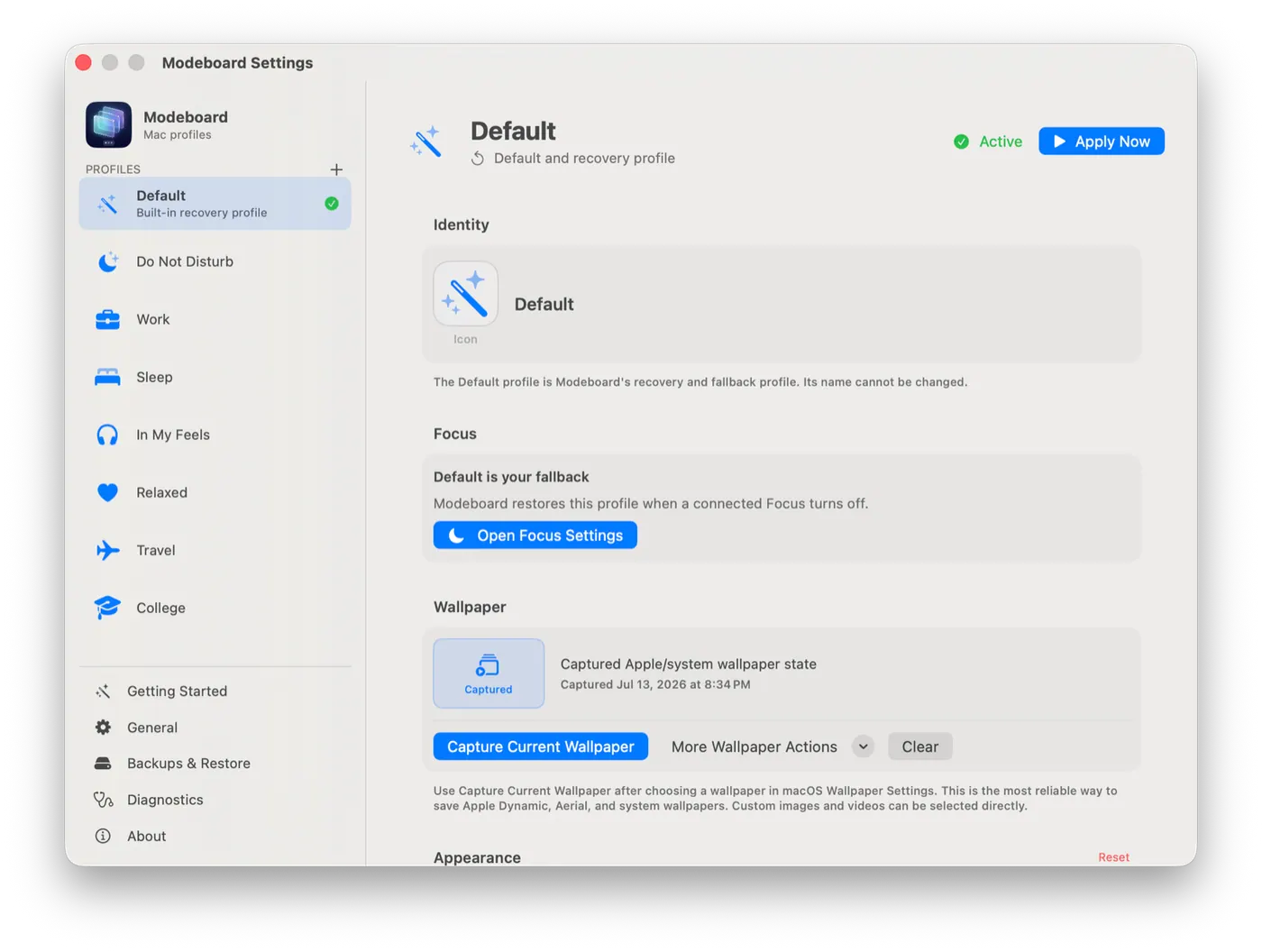This screenshot has height=952, width=1262.
Task: Click the 'Default and recovery profile' subtitle
Action: tap(584, 159)
